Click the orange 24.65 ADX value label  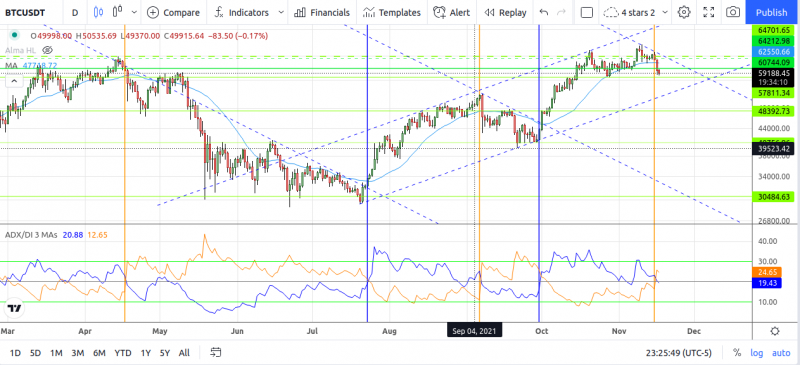coord(767,272)
